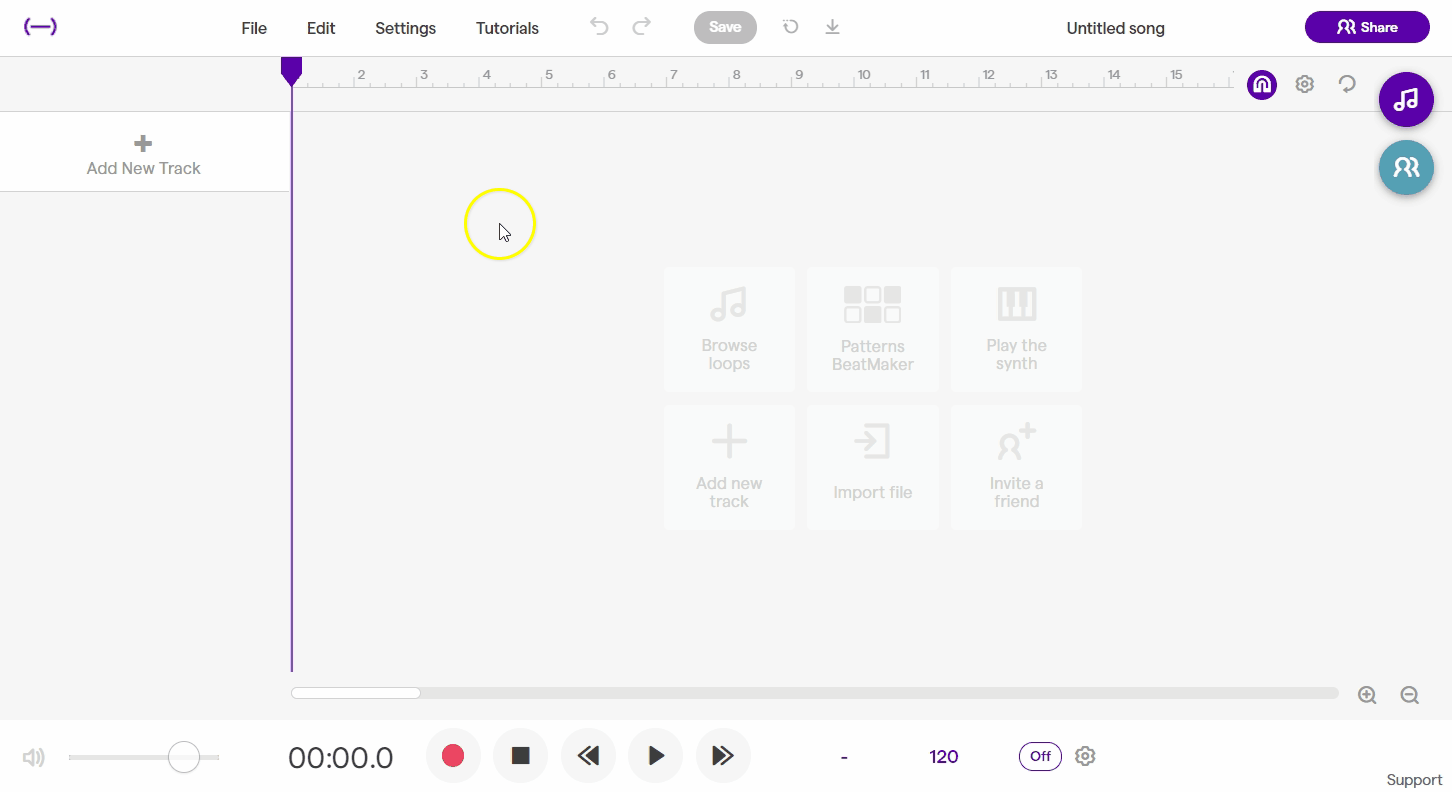Zoom in on the timeline

point(1367,694)
